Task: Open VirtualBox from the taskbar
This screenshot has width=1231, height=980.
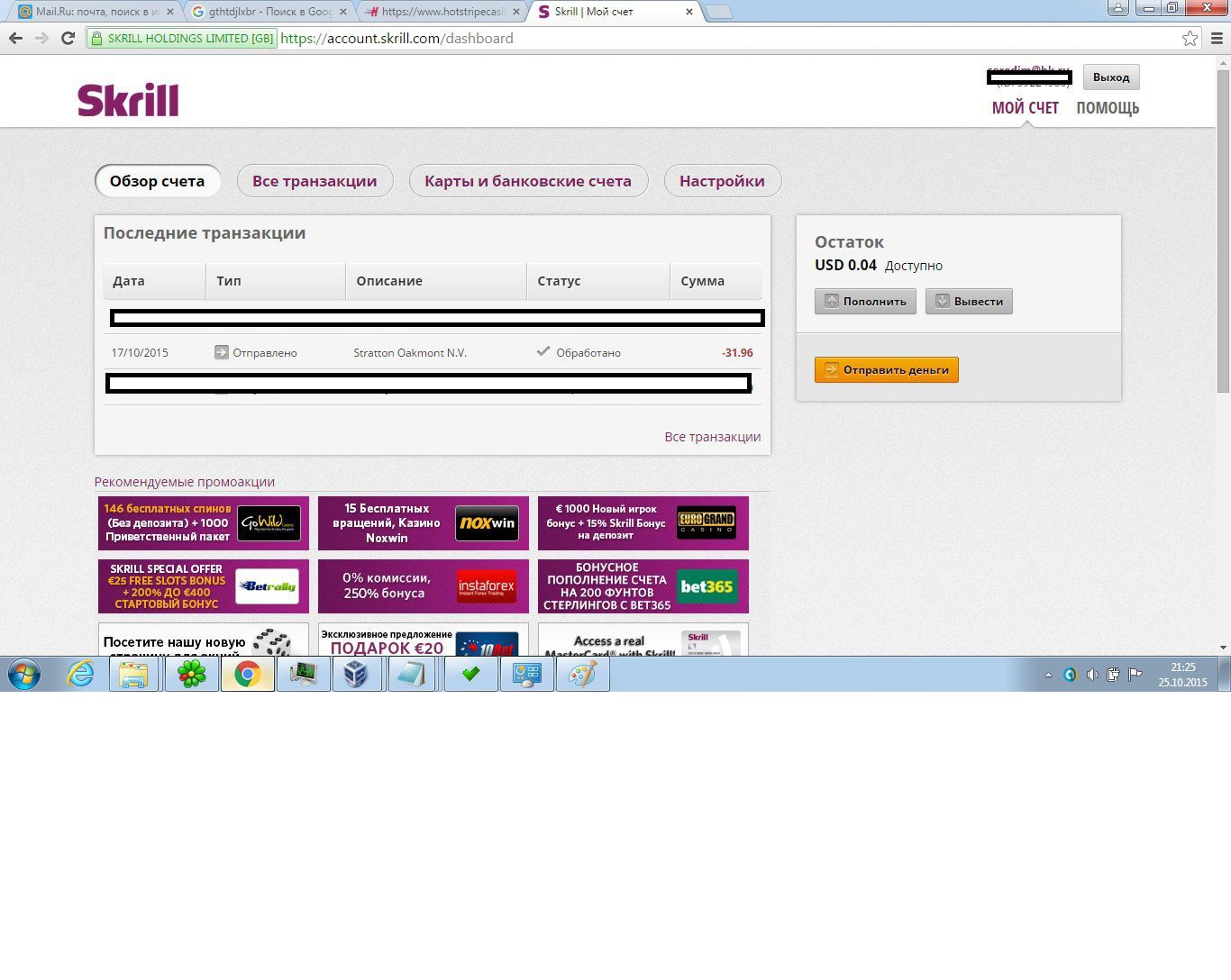Action: (x=358, y=674)
